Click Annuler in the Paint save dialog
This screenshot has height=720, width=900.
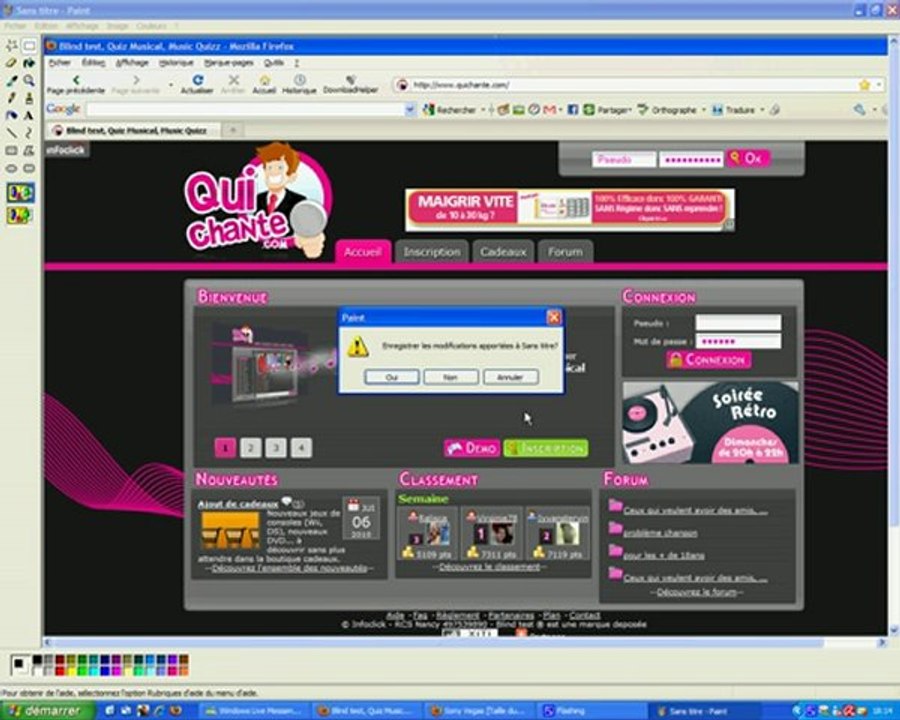click(x=510, y=377)
